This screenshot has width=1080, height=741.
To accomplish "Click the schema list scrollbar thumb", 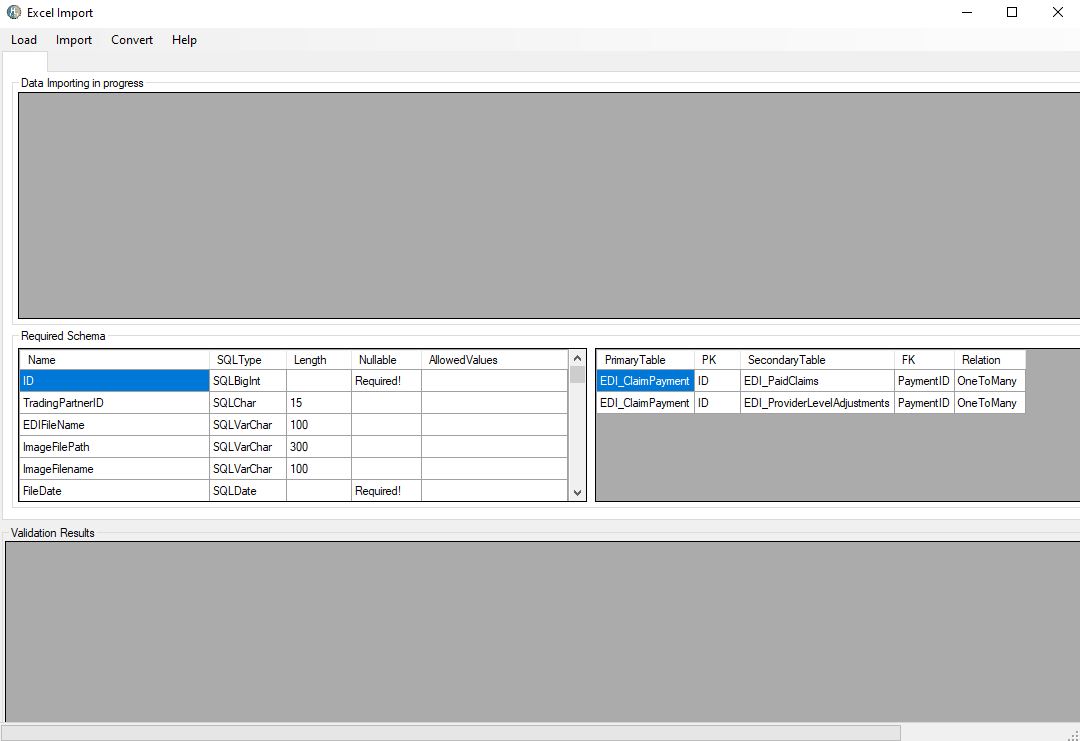I will pyautogui.click(x=577, y=375).
